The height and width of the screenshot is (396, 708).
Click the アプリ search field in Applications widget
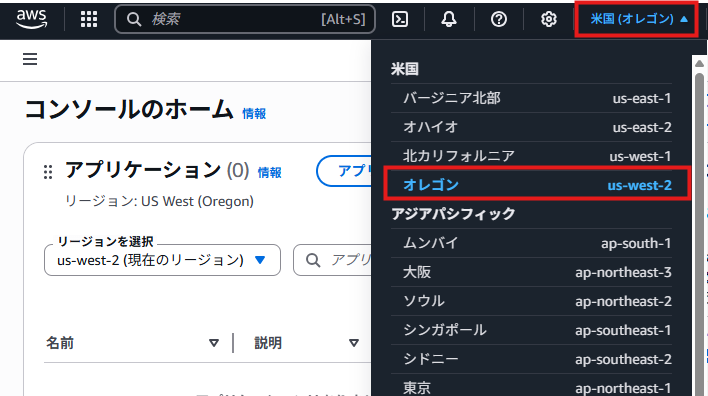click(332, 260)
